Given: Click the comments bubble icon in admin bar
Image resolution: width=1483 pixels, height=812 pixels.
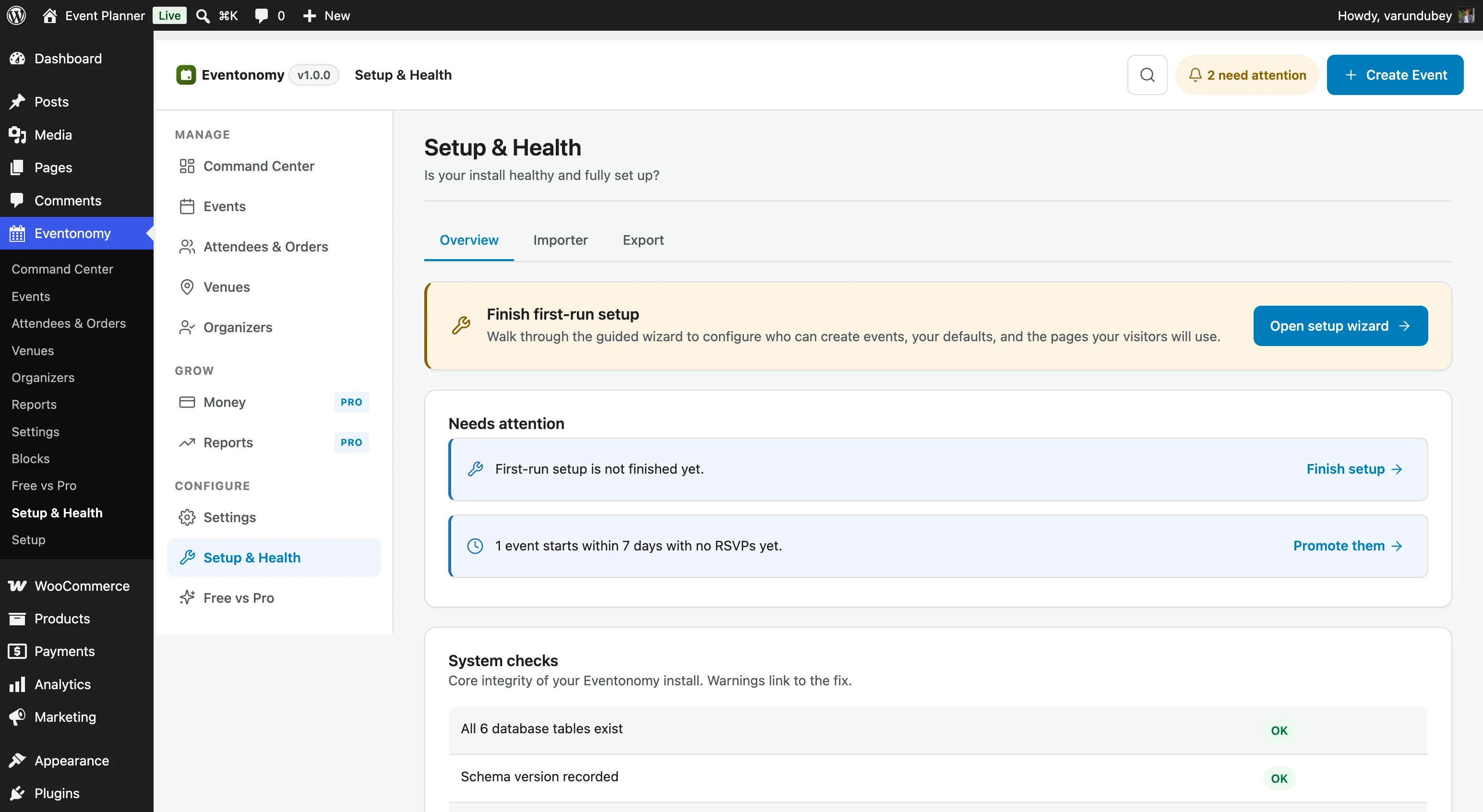Looking at the screenshot, I should click(x=262, y=15).
